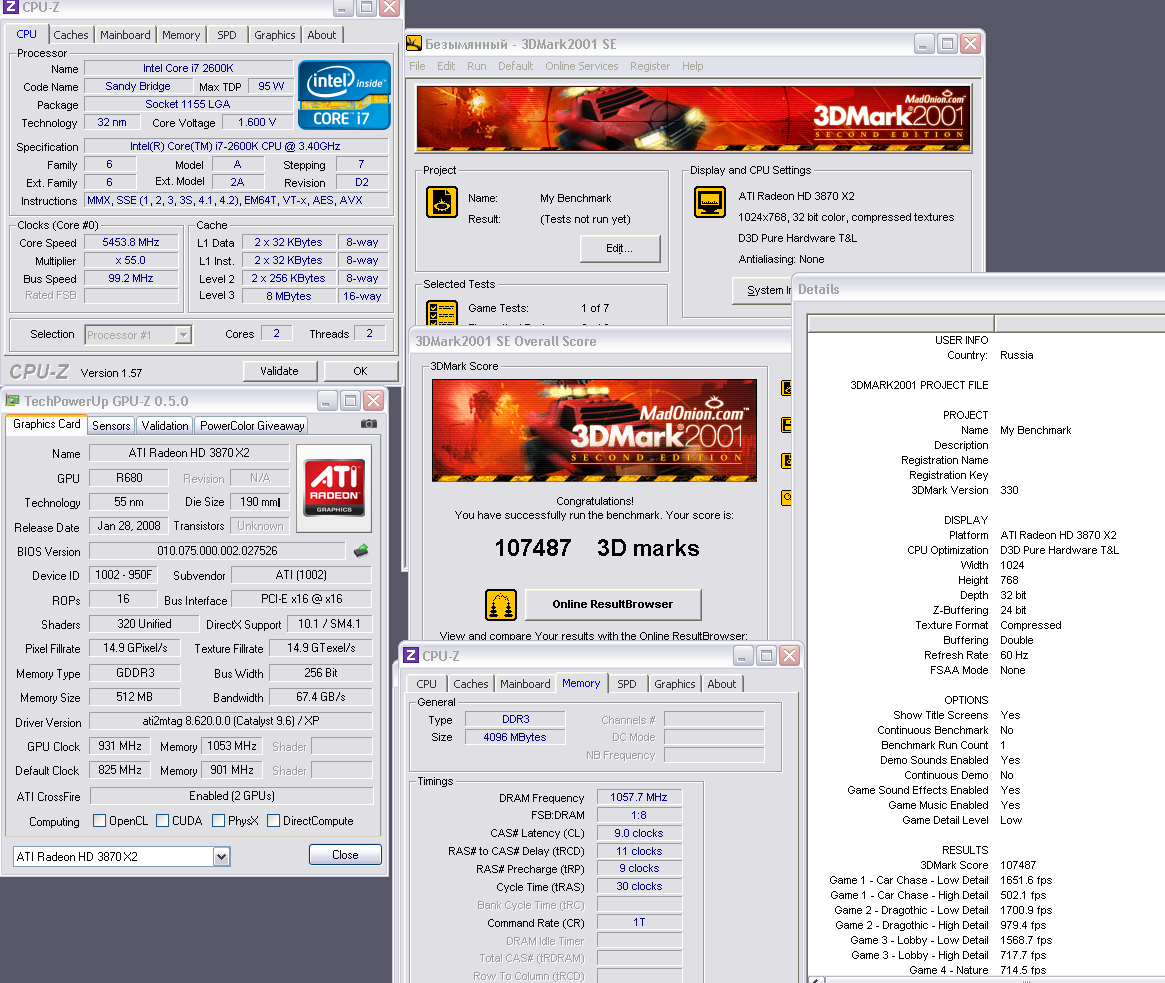Open the Processor #1 selection dropdown
Screen dimensions: 1165x983
tap(183, 334)
